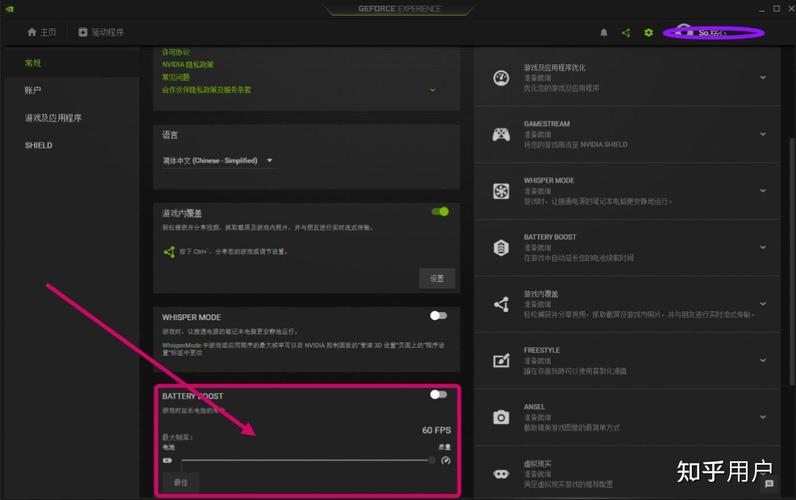This screenshot has height=500, width=796.
Task: Click the WHISPER MODE card title
Action: (x=191, y=317)
